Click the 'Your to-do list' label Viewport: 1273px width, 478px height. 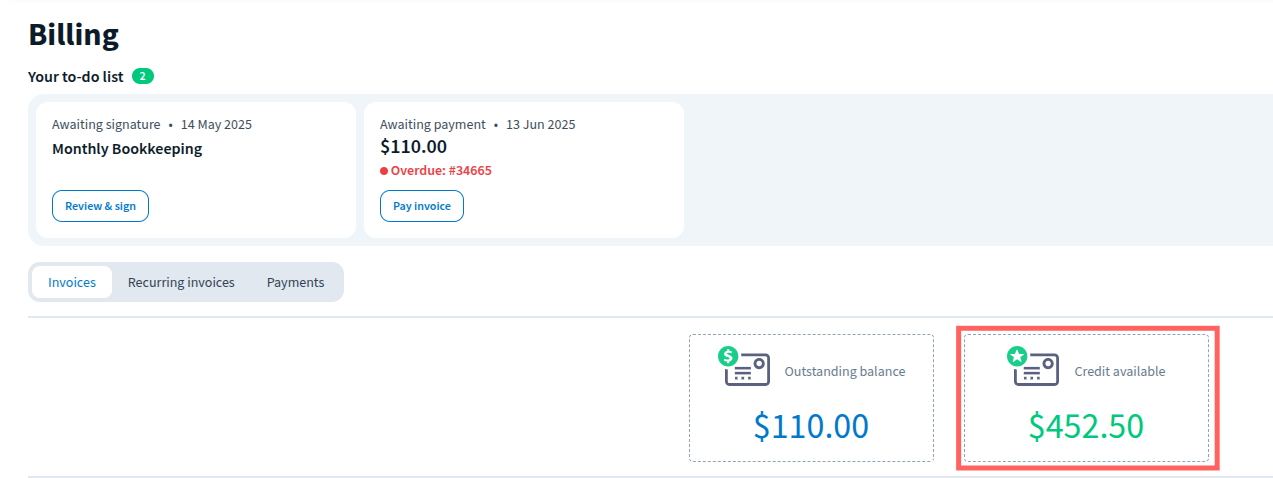coord(76,76)
